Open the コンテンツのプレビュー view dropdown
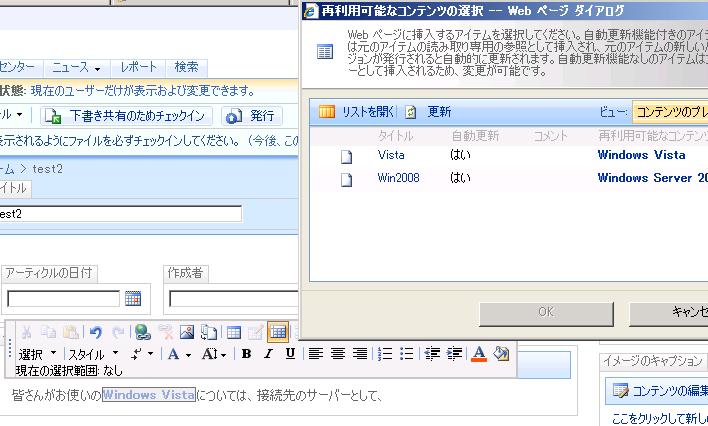This screenshot has width=708, height=426. click(x=670, y=112)
